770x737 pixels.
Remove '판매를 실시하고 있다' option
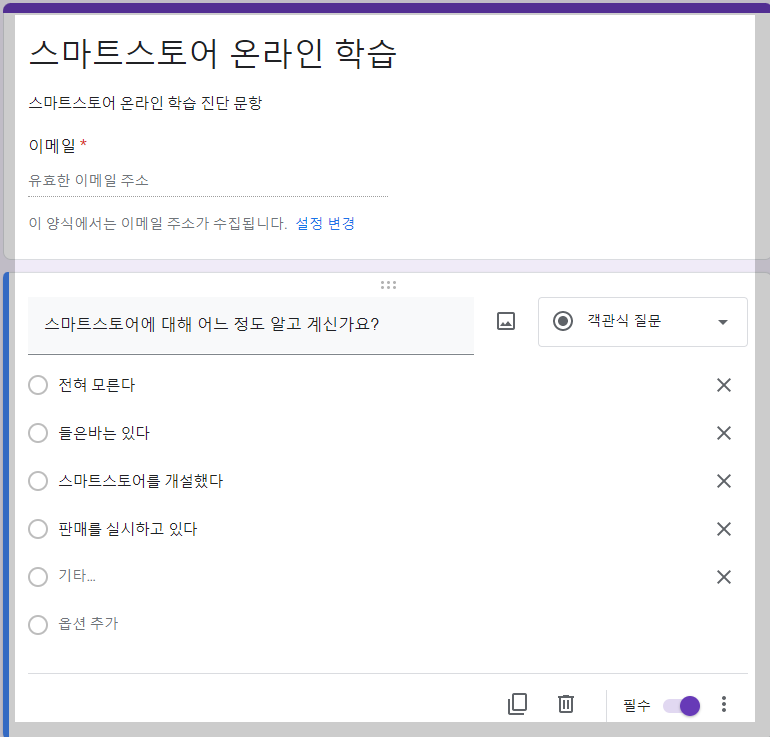[724, 529]
